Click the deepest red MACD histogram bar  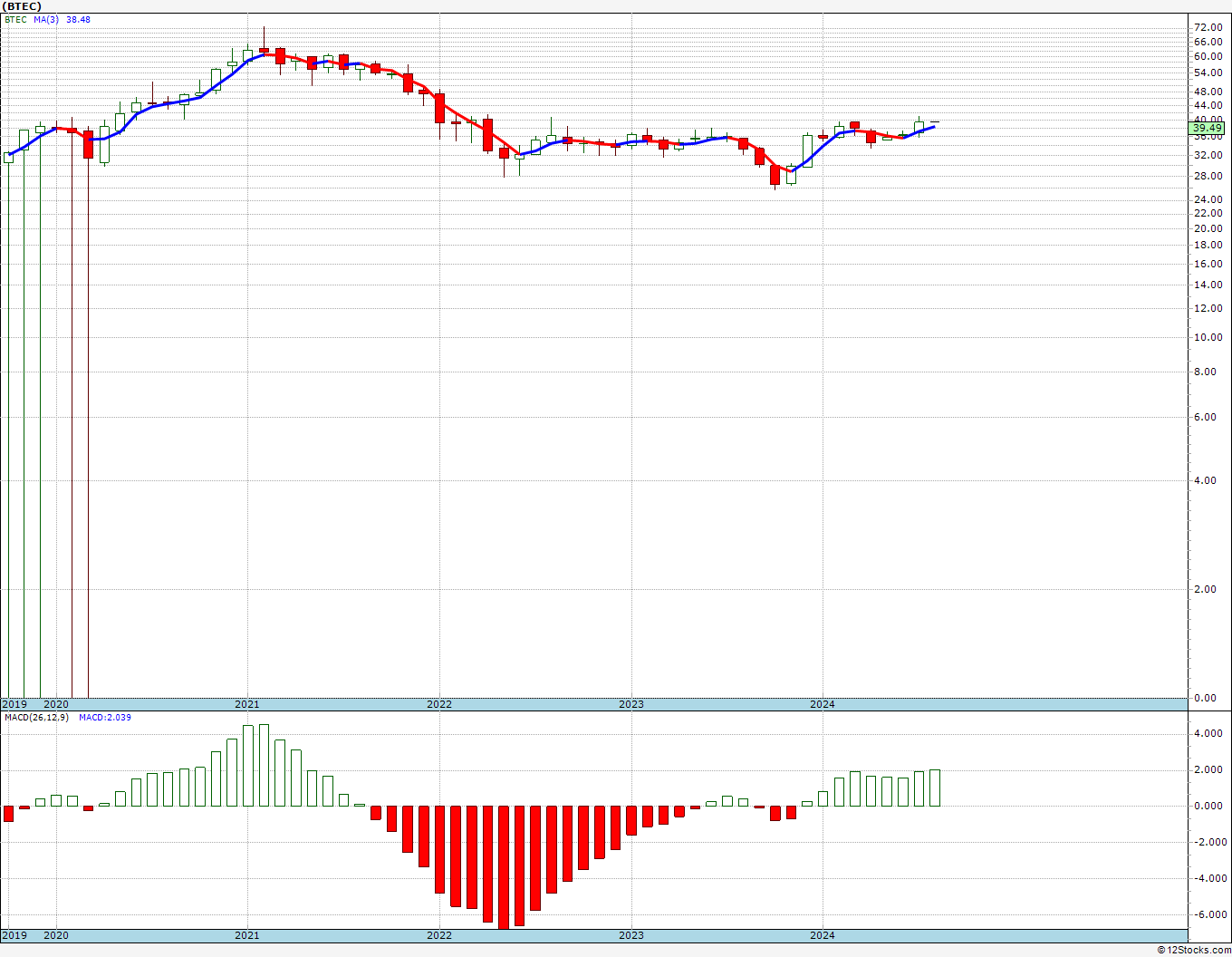point(504,867)
